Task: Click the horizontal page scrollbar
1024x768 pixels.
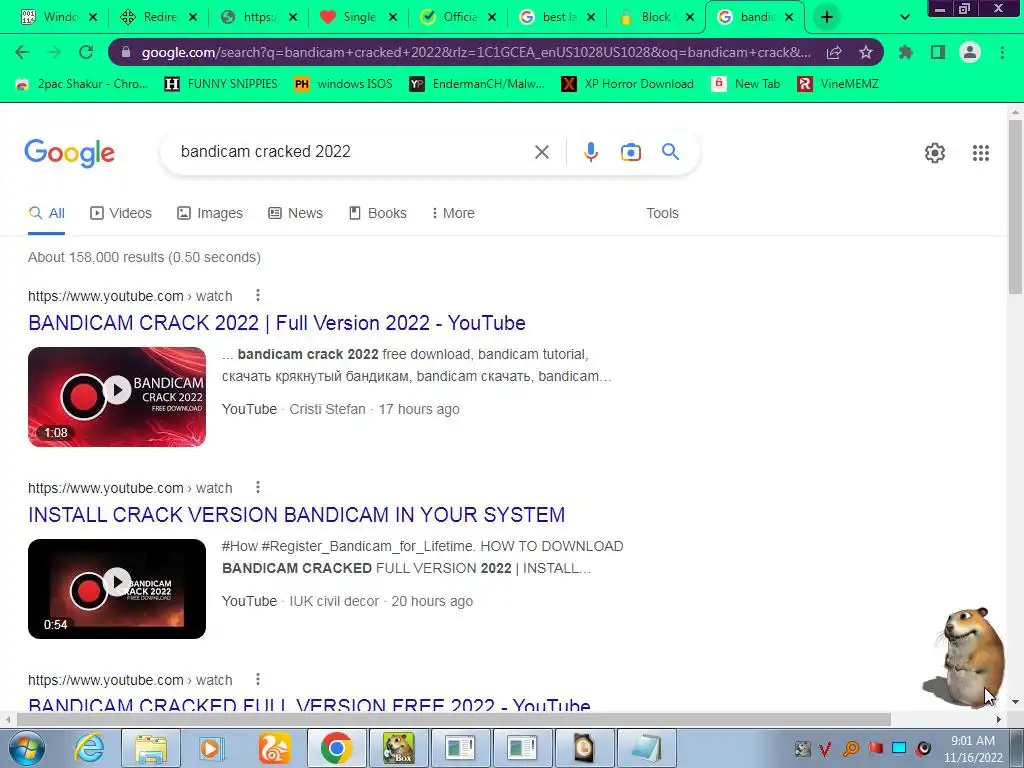Action: [x=453, y=720]
